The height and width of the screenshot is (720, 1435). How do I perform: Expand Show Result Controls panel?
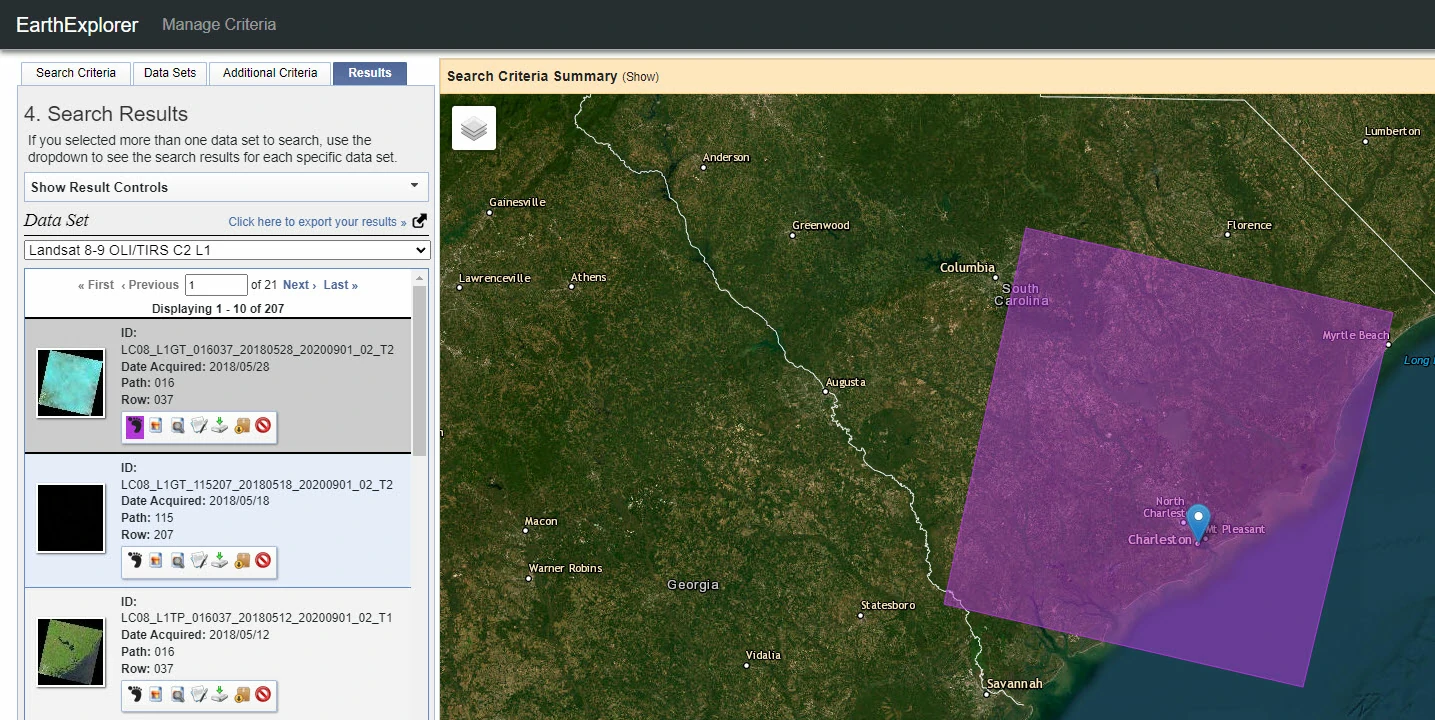pos(226,187)
